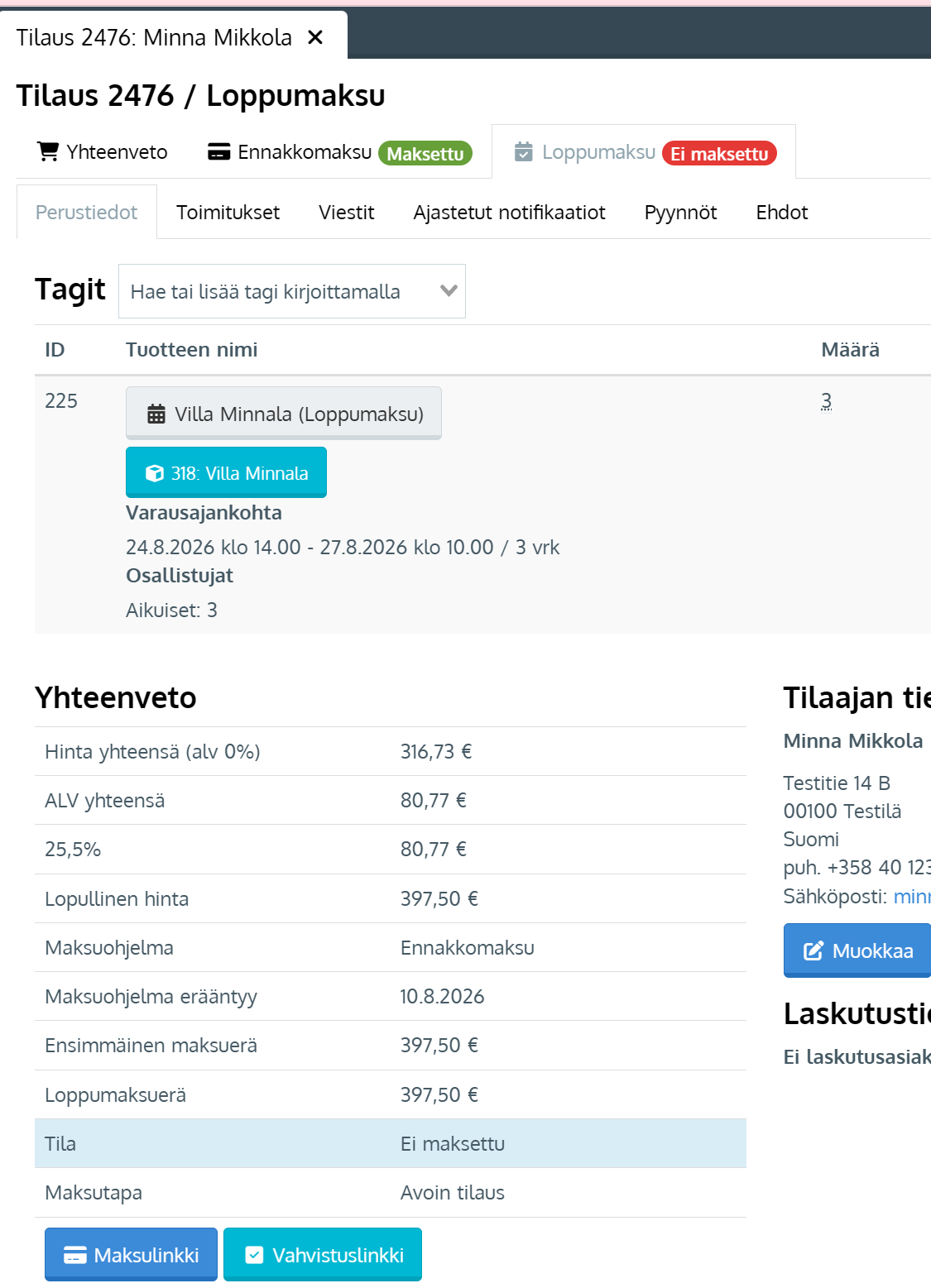Click the Tuotteen nimi column header
The image size is (931, 1288).
point(192,350)
